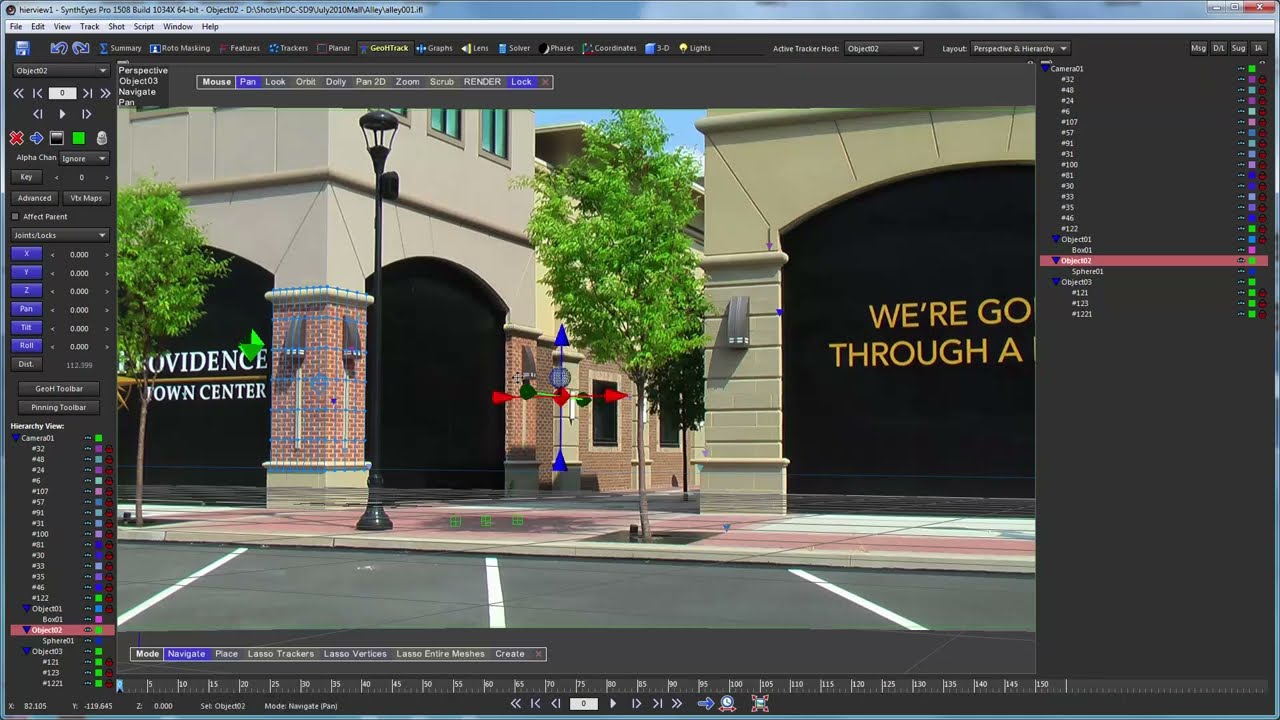
Task: Click the frame number field on bottom bar
Action: 583,704
